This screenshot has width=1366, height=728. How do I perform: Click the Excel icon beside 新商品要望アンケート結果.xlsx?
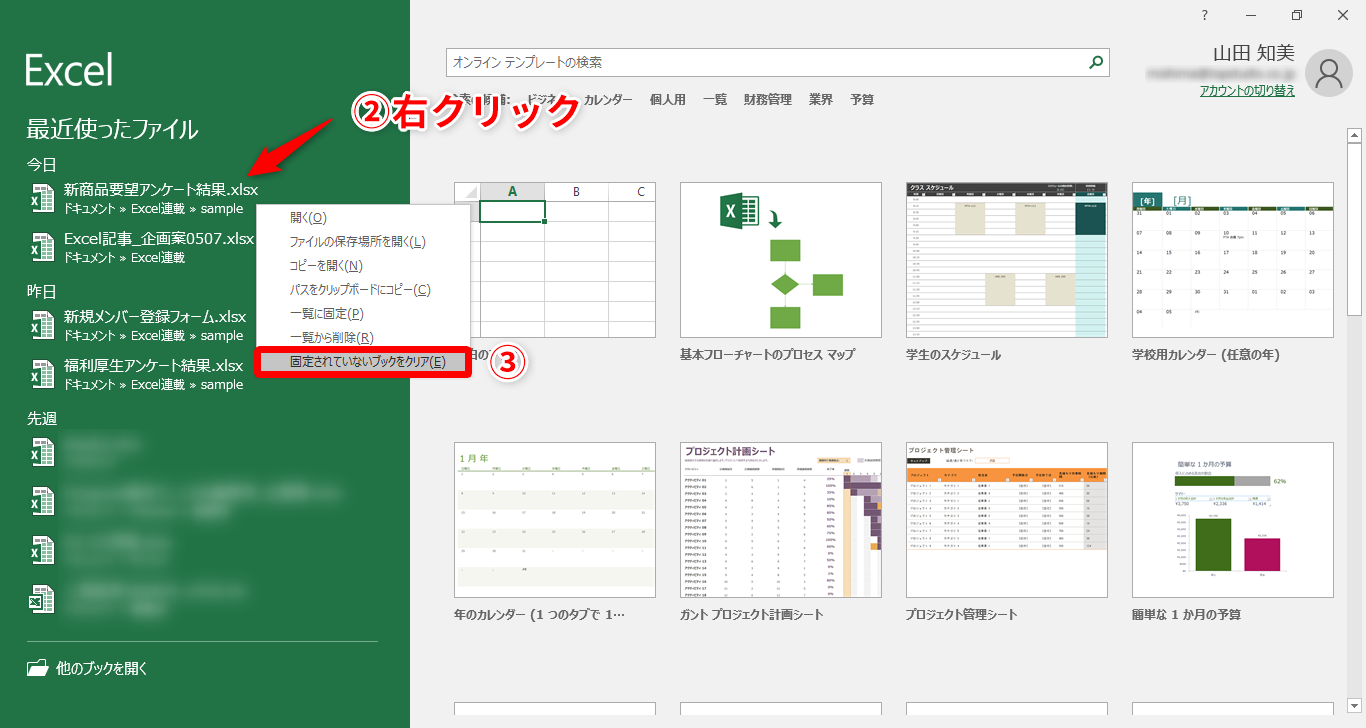coord(42,198)
